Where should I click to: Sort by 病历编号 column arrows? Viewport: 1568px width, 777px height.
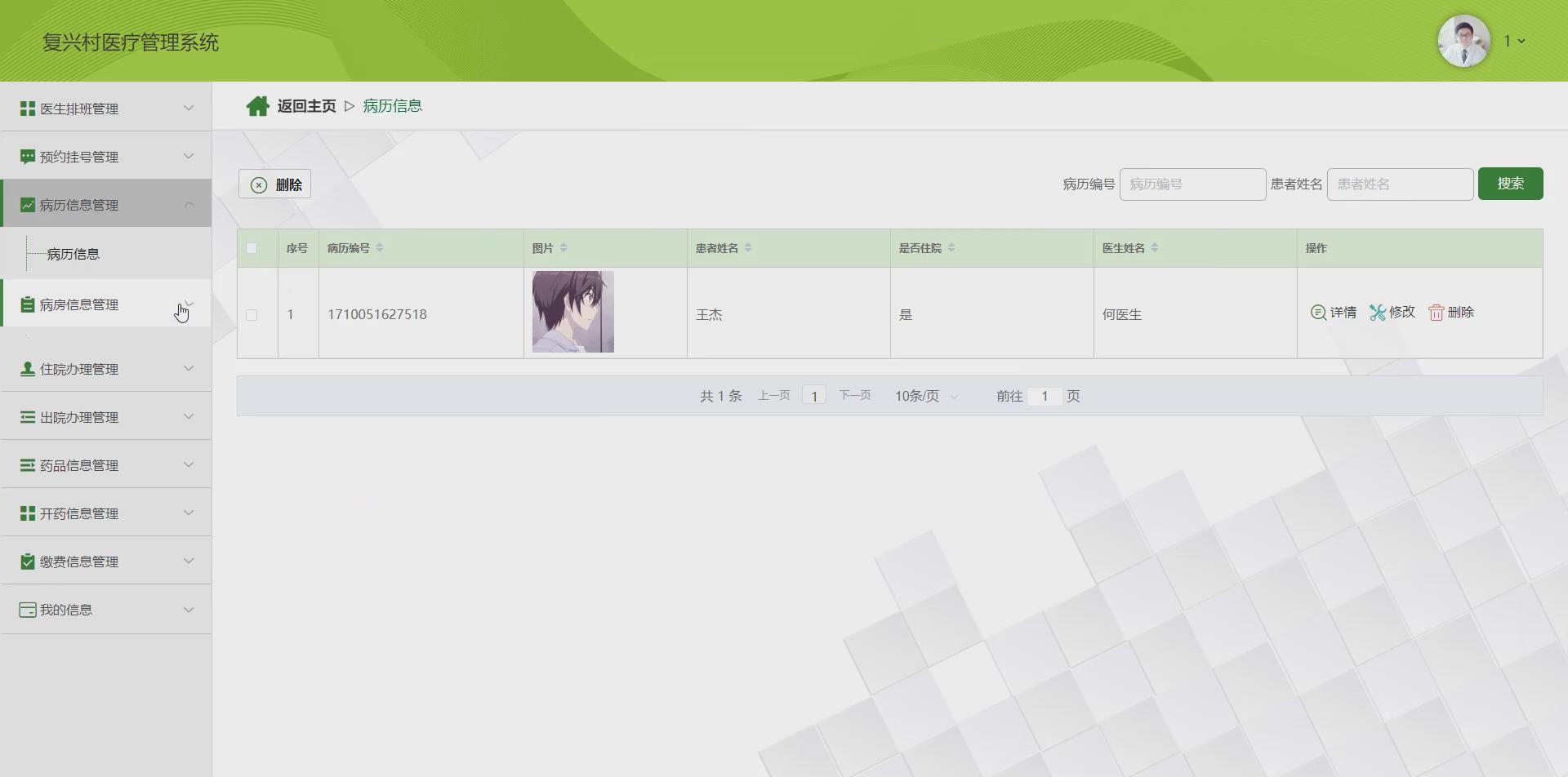click(x=380, y=248)
